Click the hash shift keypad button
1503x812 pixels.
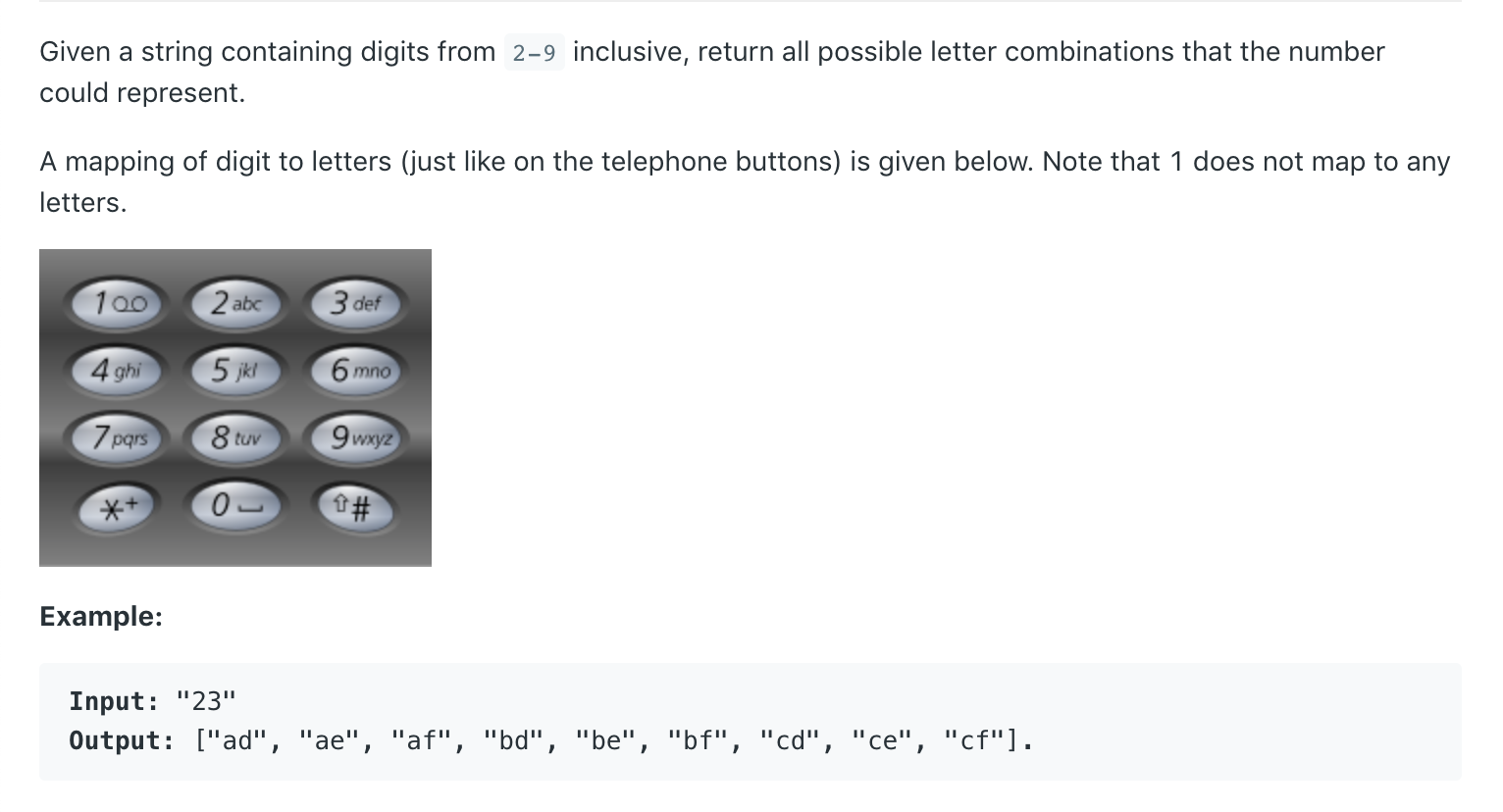(x=355, y=507)
